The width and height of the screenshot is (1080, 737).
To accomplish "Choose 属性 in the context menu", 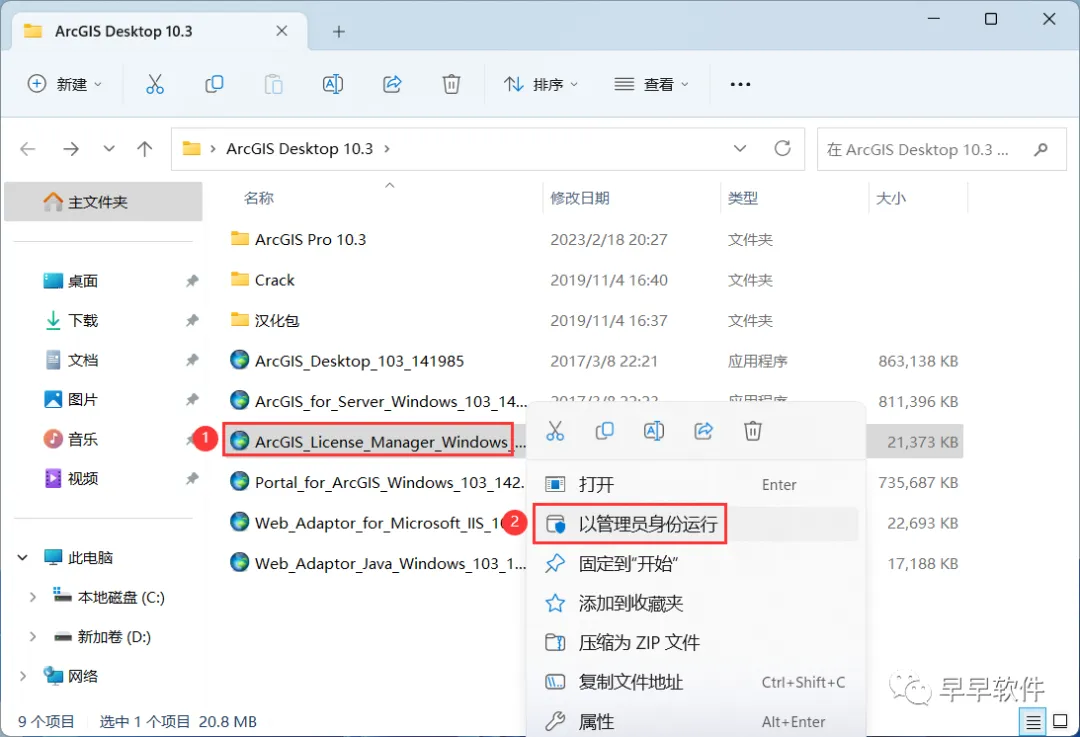I will pyautogui.click(x=696, y=721).
